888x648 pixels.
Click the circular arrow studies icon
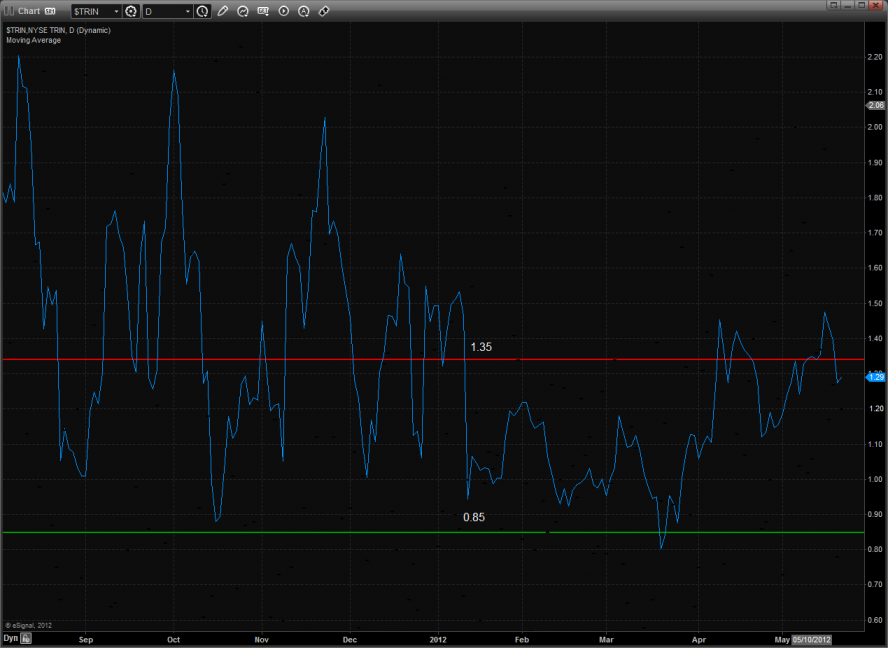[x=243, y=11]
